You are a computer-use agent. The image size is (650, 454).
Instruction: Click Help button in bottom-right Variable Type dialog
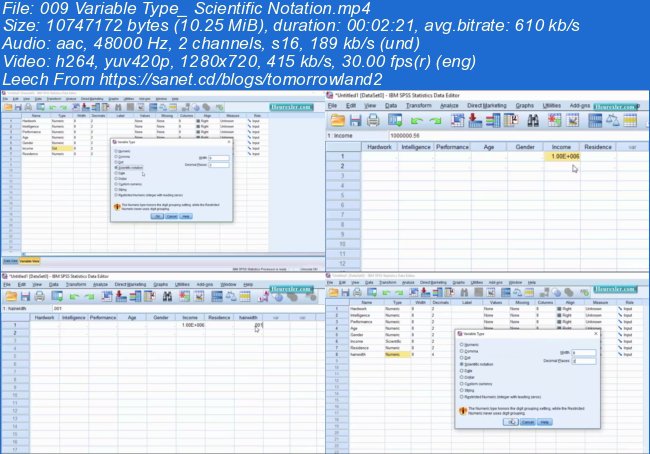544,422
